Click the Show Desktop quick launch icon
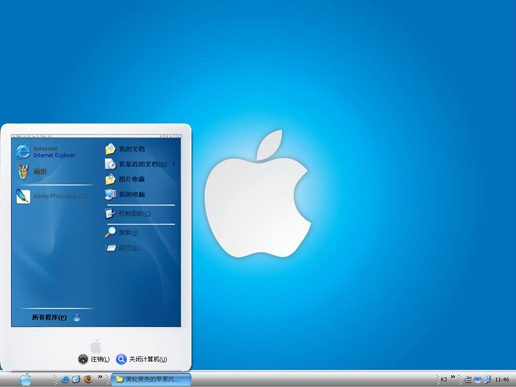The width and height of the screenshot is (516, 387). [x=76, y=379]
